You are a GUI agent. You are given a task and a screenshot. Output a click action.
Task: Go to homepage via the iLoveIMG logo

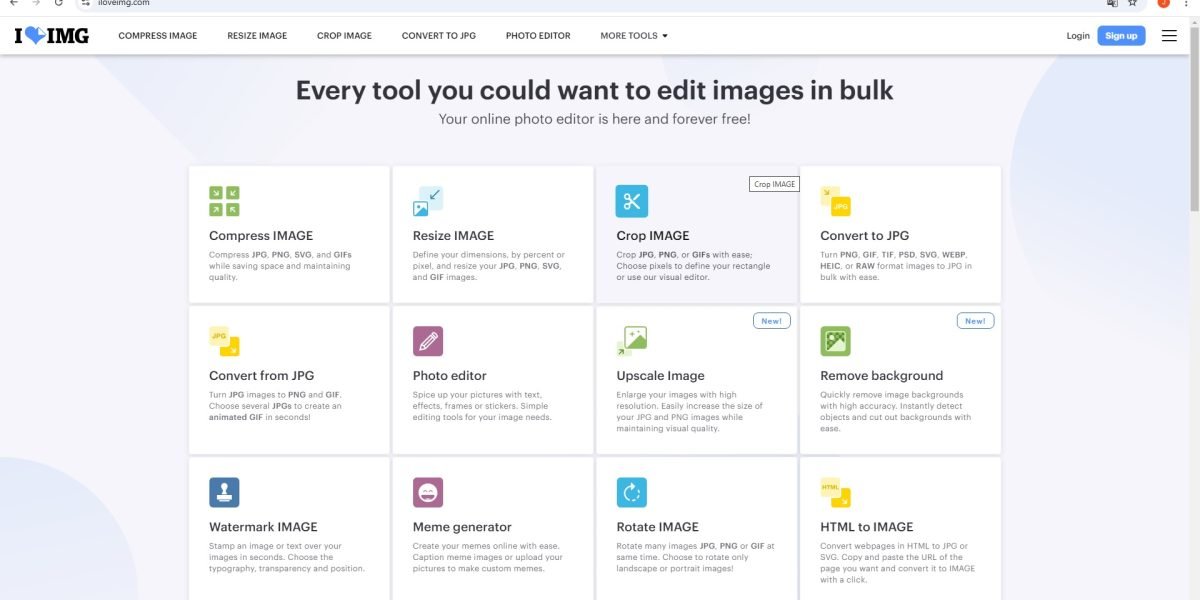coord(52,36)
